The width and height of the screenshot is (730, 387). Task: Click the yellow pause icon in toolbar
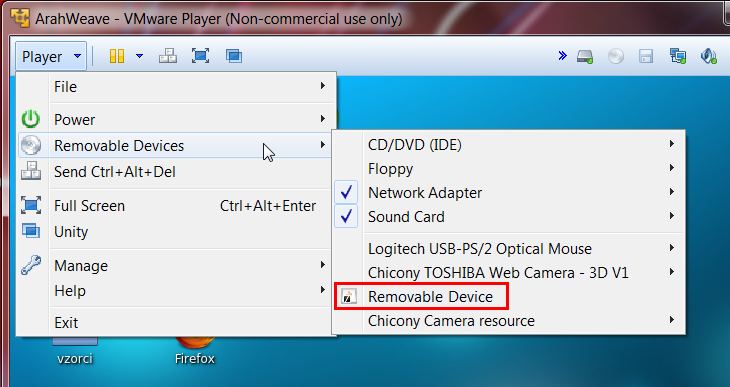pyautogui.click(x=117, y=56)
